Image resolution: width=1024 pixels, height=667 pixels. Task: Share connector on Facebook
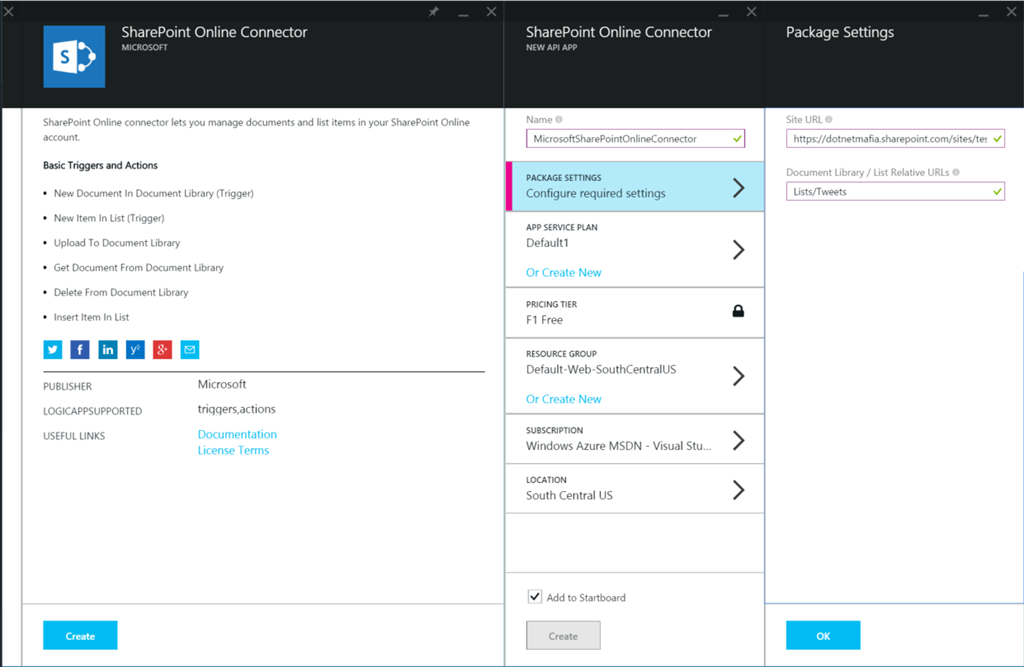click(x=80, y=350)
